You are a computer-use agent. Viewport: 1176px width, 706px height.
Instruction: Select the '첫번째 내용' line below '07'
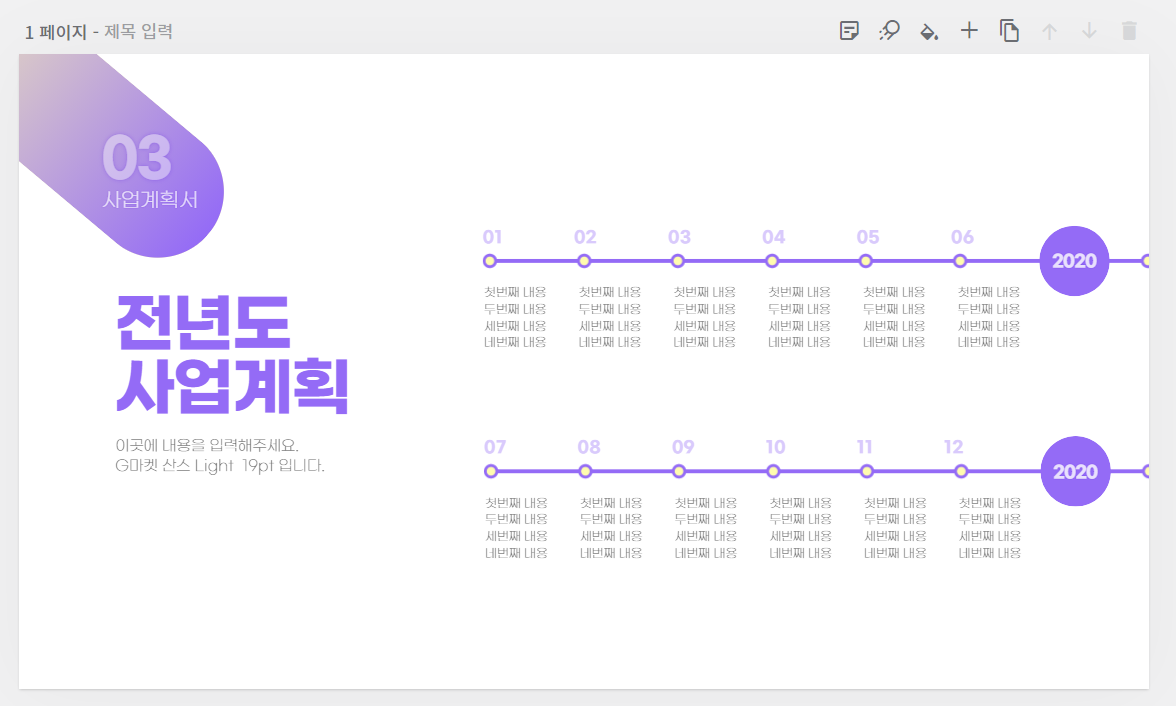pyautogui.click(x=516, y=503)
